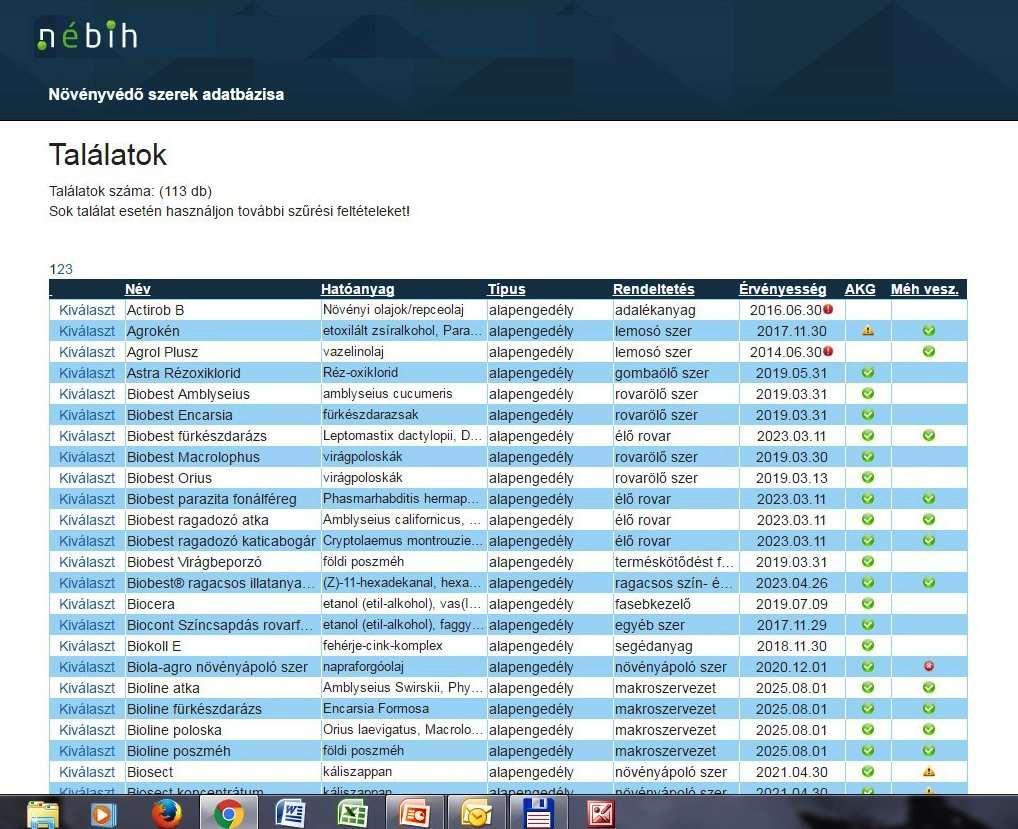This screenshot has height=829, width=1018.
Task: Click the validity date 2019.07.09
Action: point(791,604)
